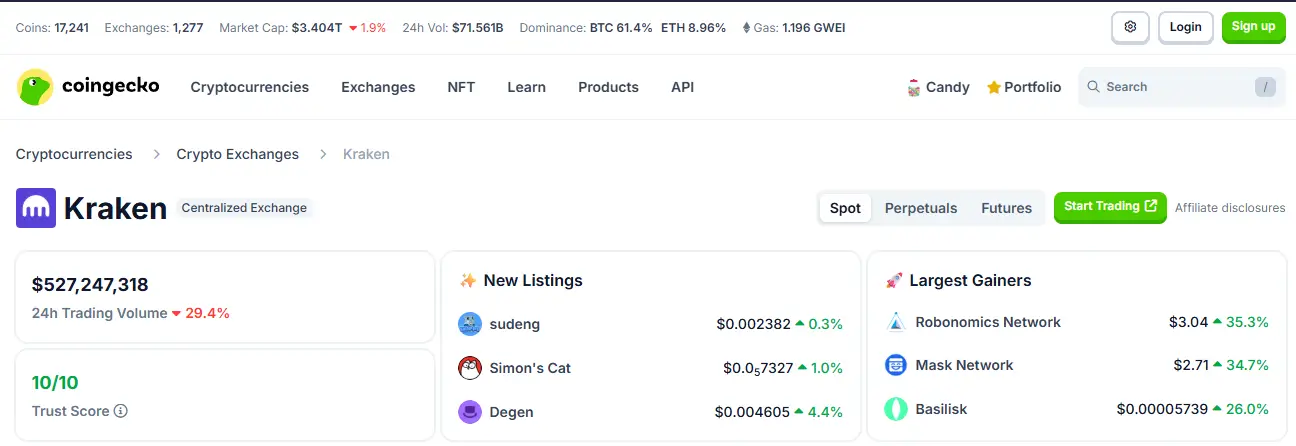Open the Exchanges menu

pos(378,87)
